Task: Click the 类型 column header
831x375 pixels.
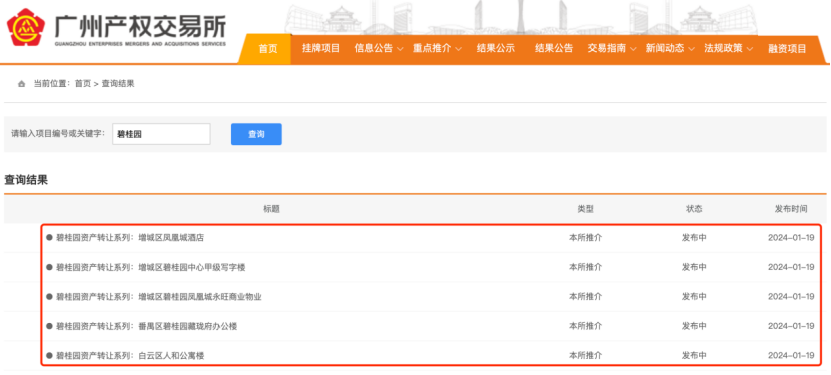Action: tap(586, 209)
